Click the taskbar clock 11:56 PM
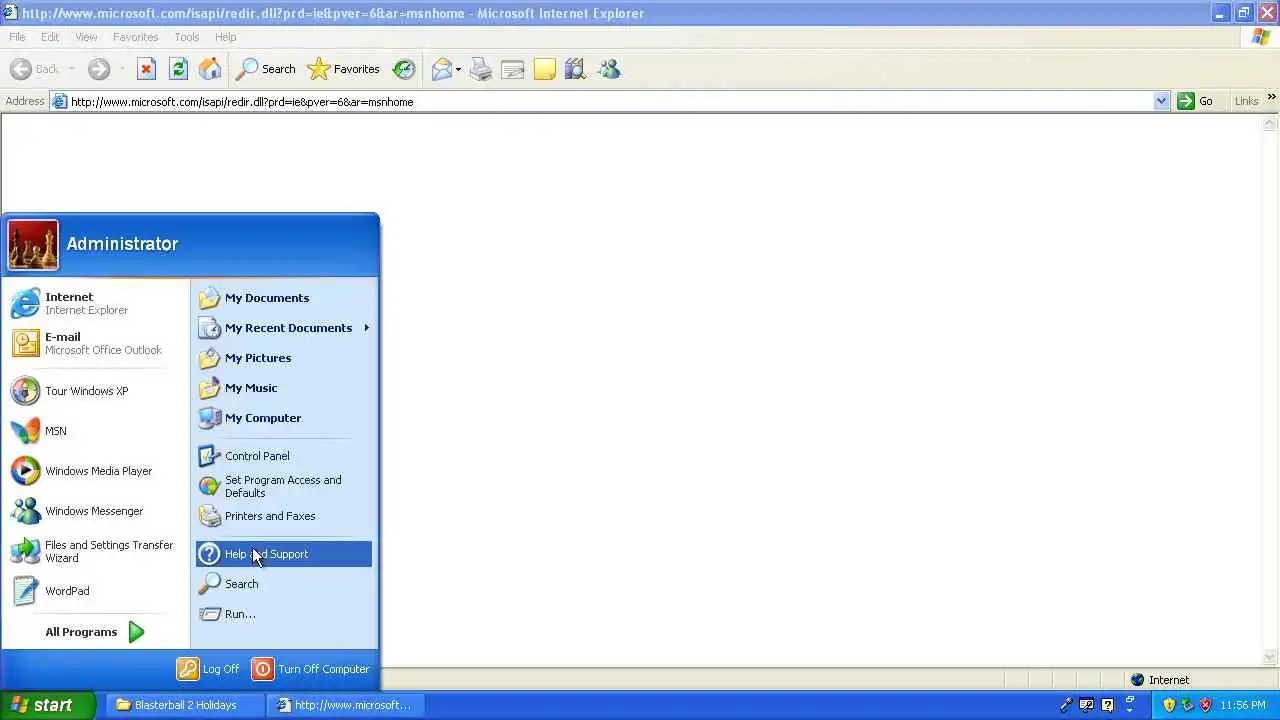This screenshot has width=1280, height=720. pyautogui.click(x=1243, y=705)
